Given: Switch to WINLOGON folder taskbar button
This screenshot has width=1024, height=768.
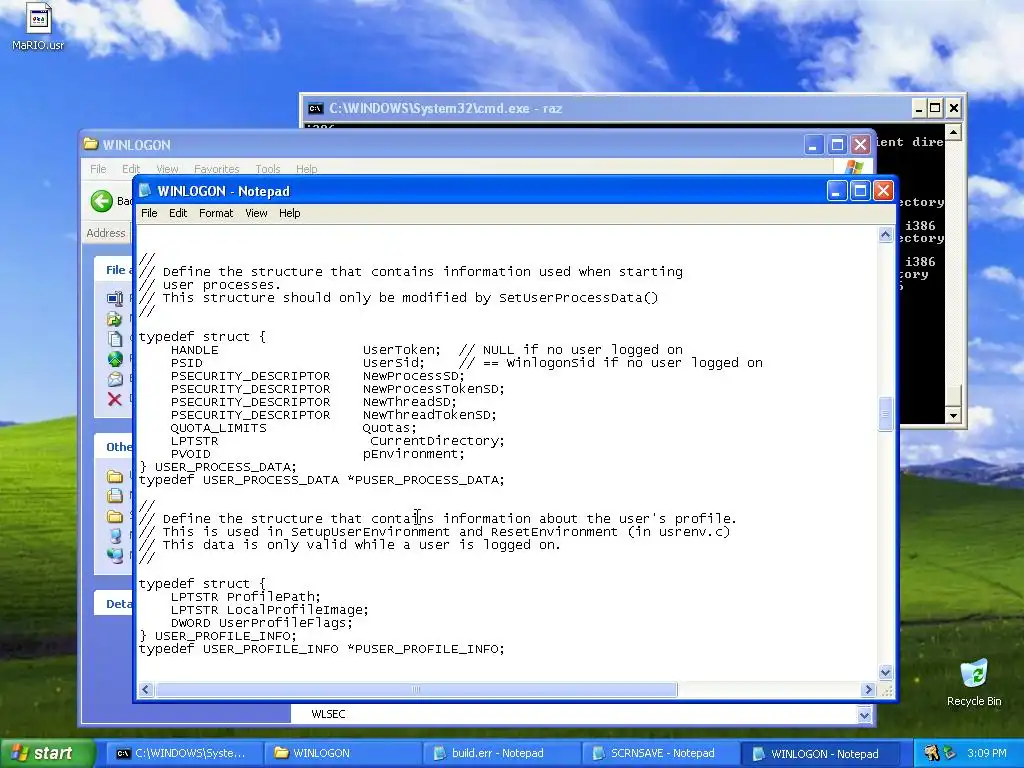Looking at the screenshot, I should click(x=342, y=753).
